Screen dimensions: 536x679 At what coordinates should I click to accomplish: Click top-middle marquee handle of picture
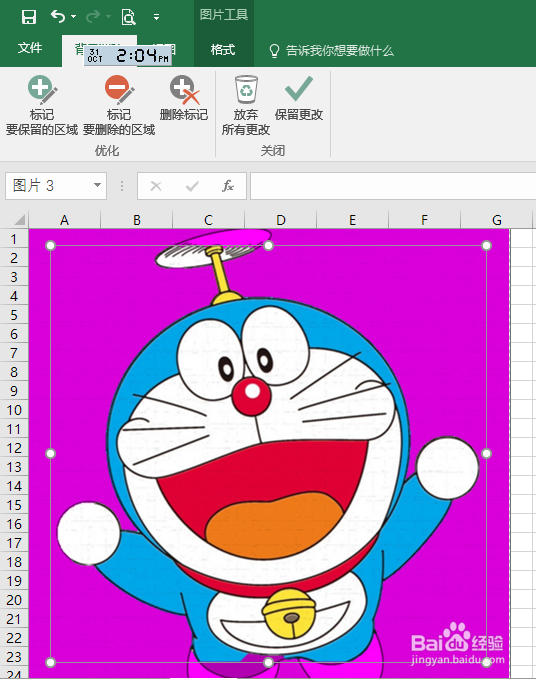(268, 246)
